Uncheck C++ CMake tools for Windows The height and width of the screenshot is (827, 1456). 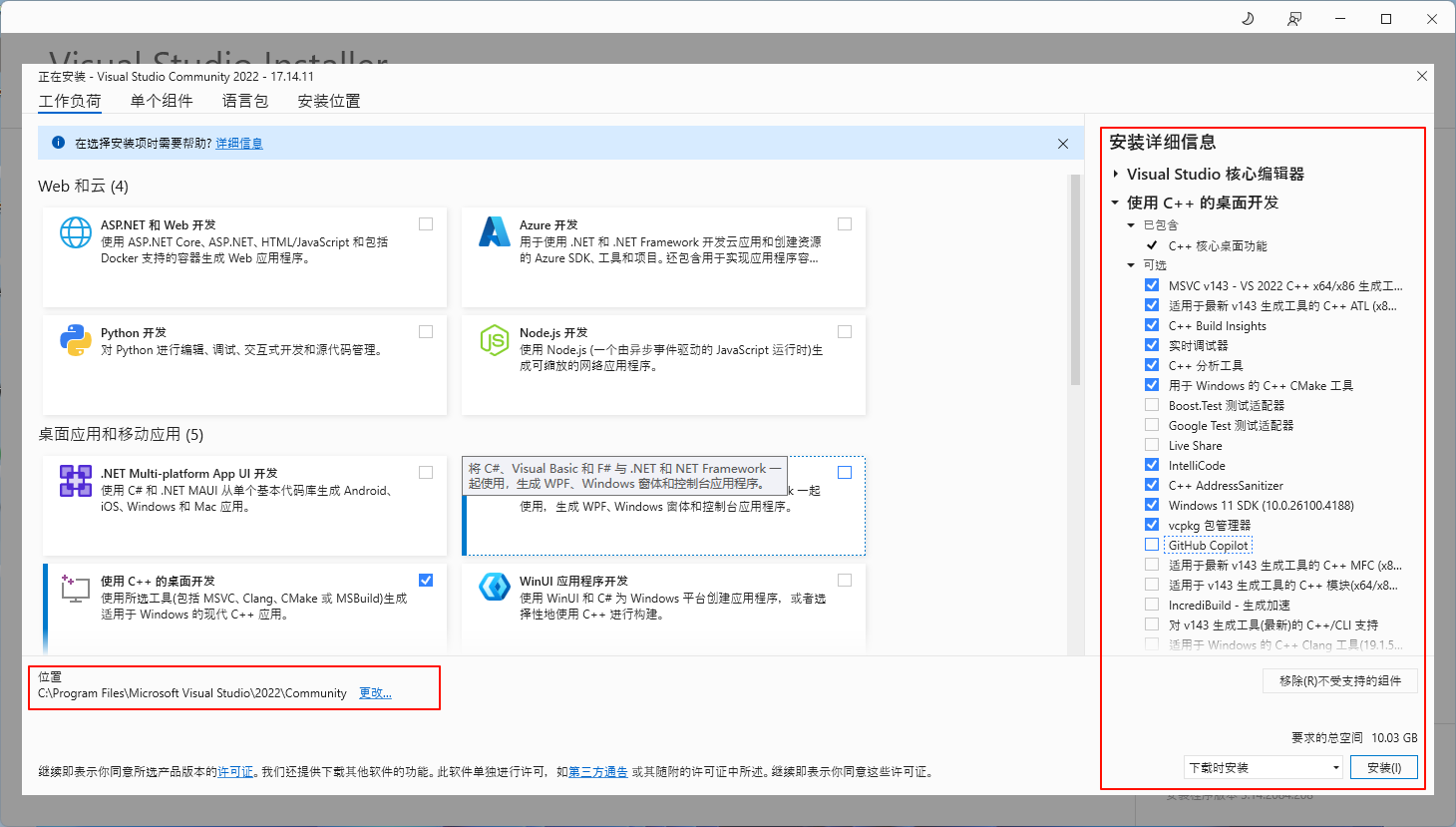click(x=1152, y=385)
